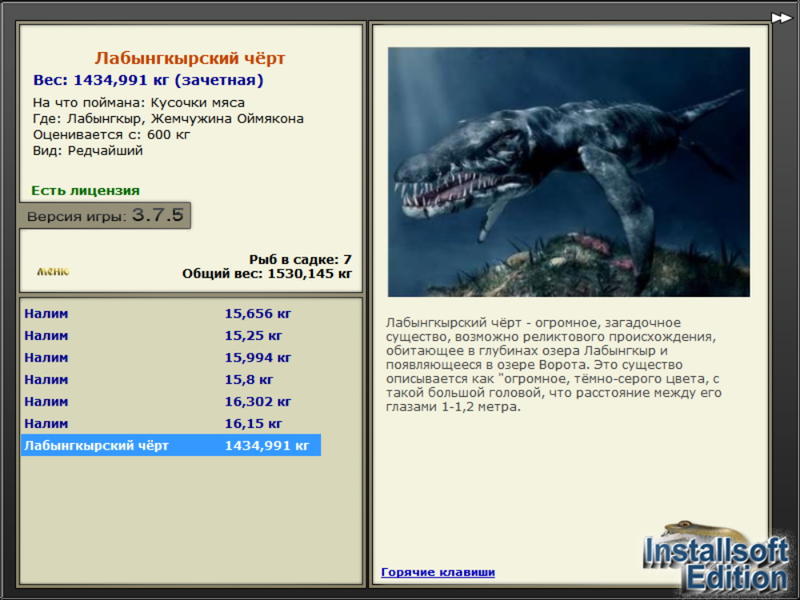Open the Горячие клавиши link
Screen dimensions: 800x600
[438, 572]
